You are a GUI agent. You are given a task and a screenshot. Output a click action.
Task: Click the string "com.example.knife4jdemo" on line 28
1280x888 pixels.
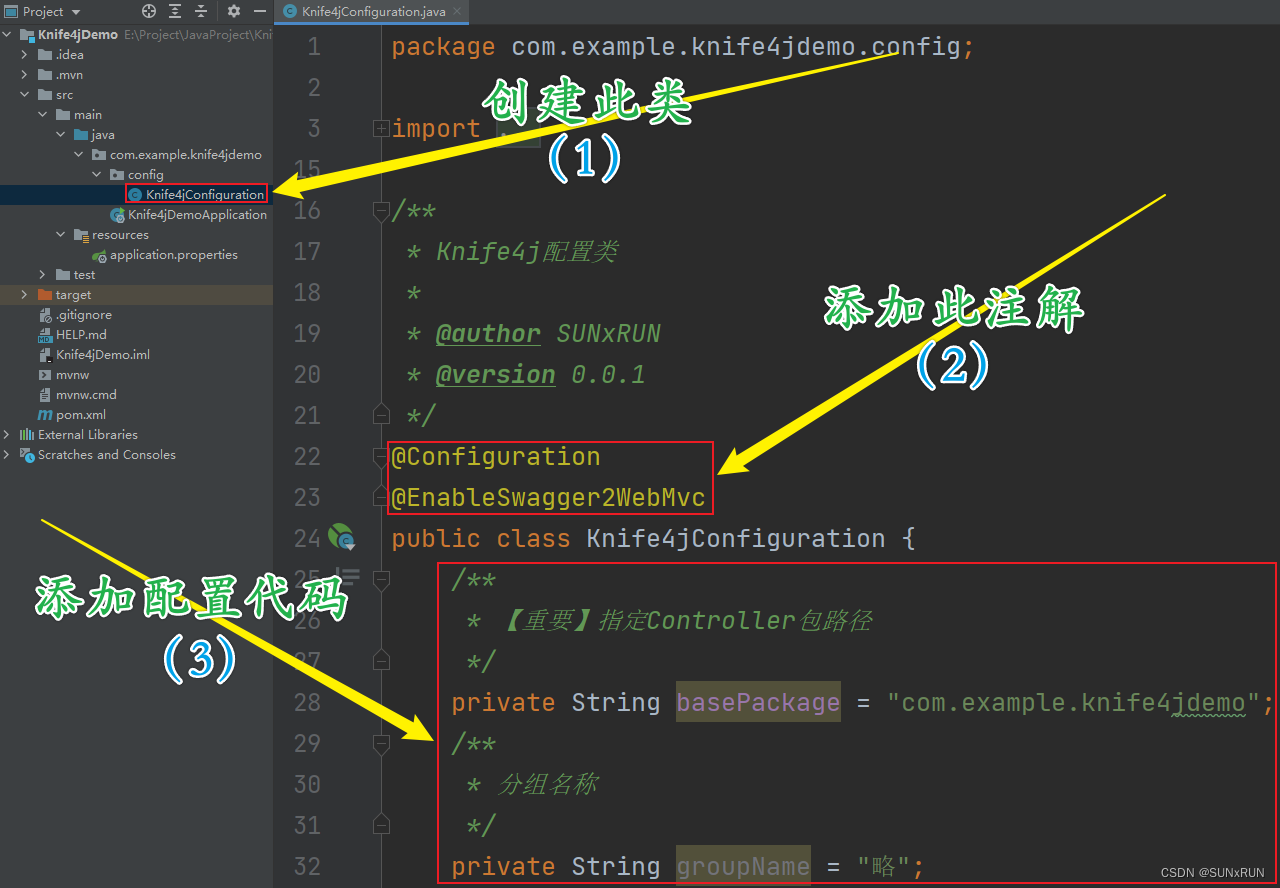pyautogui.click(x=1073, y=702)
